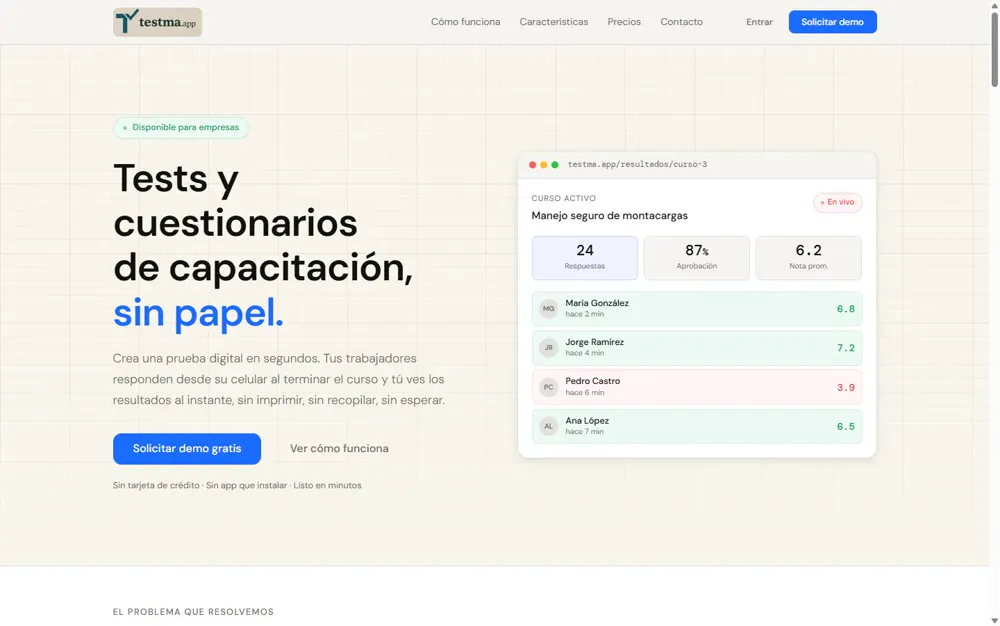The width and height of the screenshot is (1000, 626).
Task: Click the testma.app/resultados/curso-3 URL text
Action: click(x=637, y=164)
